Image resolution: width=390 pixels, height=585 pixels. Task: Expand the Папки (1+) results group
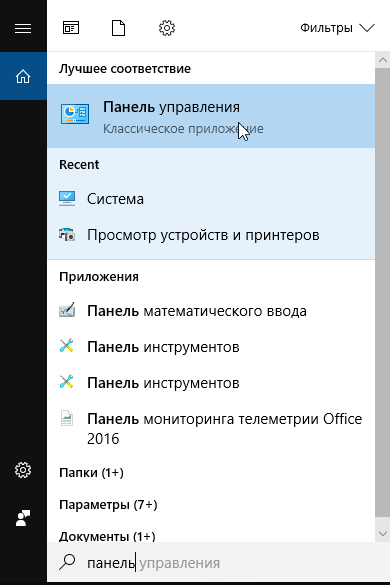point(91,473)
